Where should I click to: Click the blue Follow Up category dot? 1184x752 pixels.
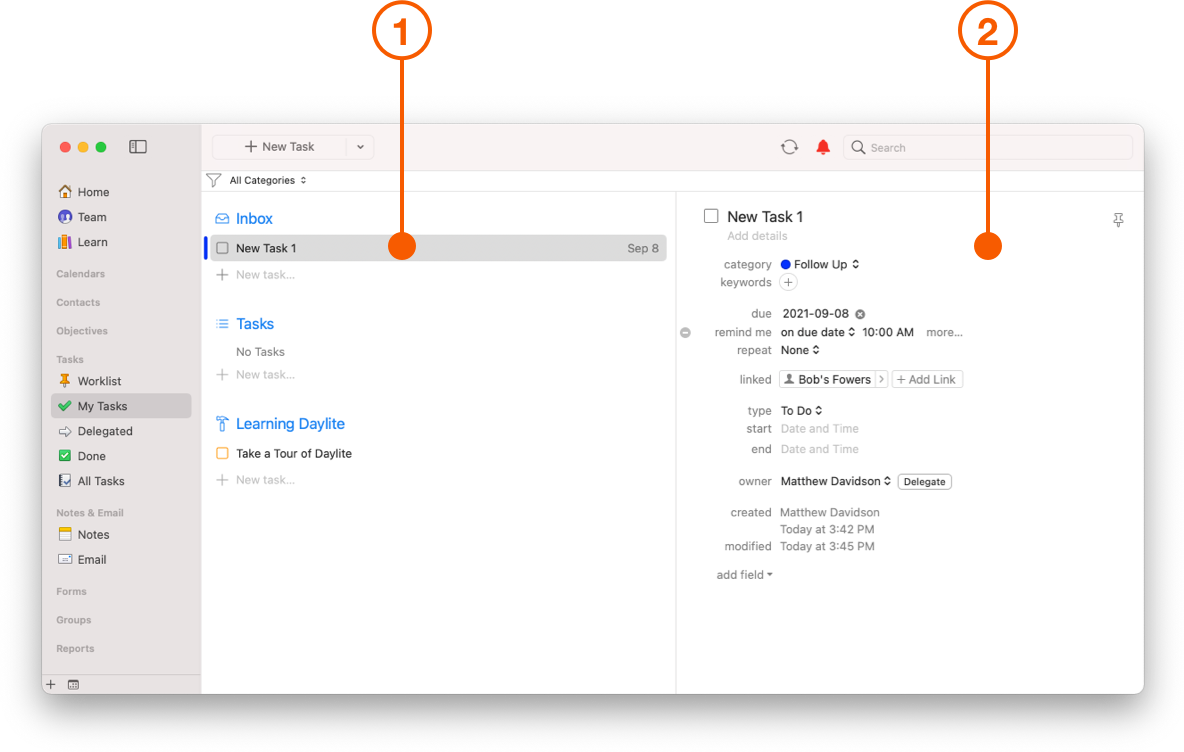pos(787,264)
